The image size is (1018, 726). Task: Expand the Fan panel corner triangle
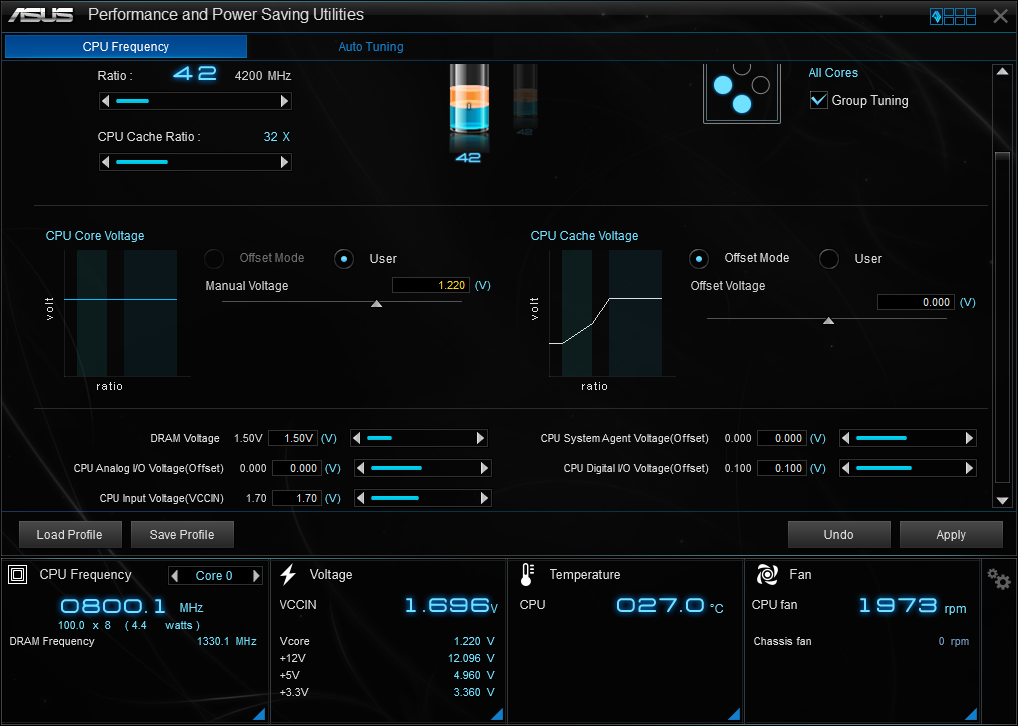pos(971,714)
